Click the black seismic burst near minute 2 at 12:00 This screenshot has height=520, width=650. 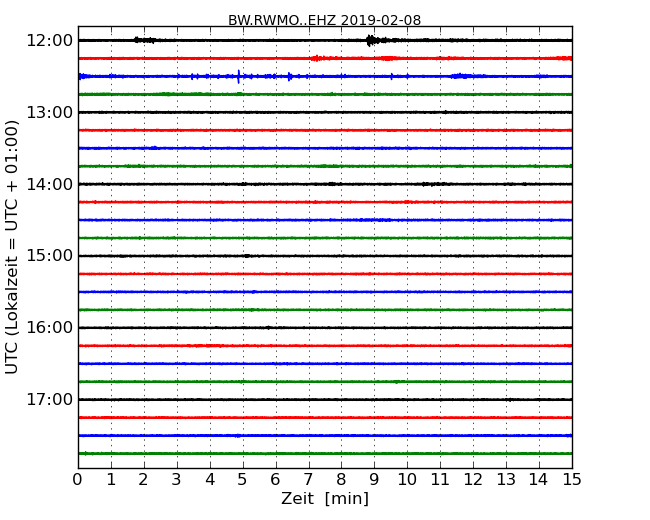tap(145, 40)
